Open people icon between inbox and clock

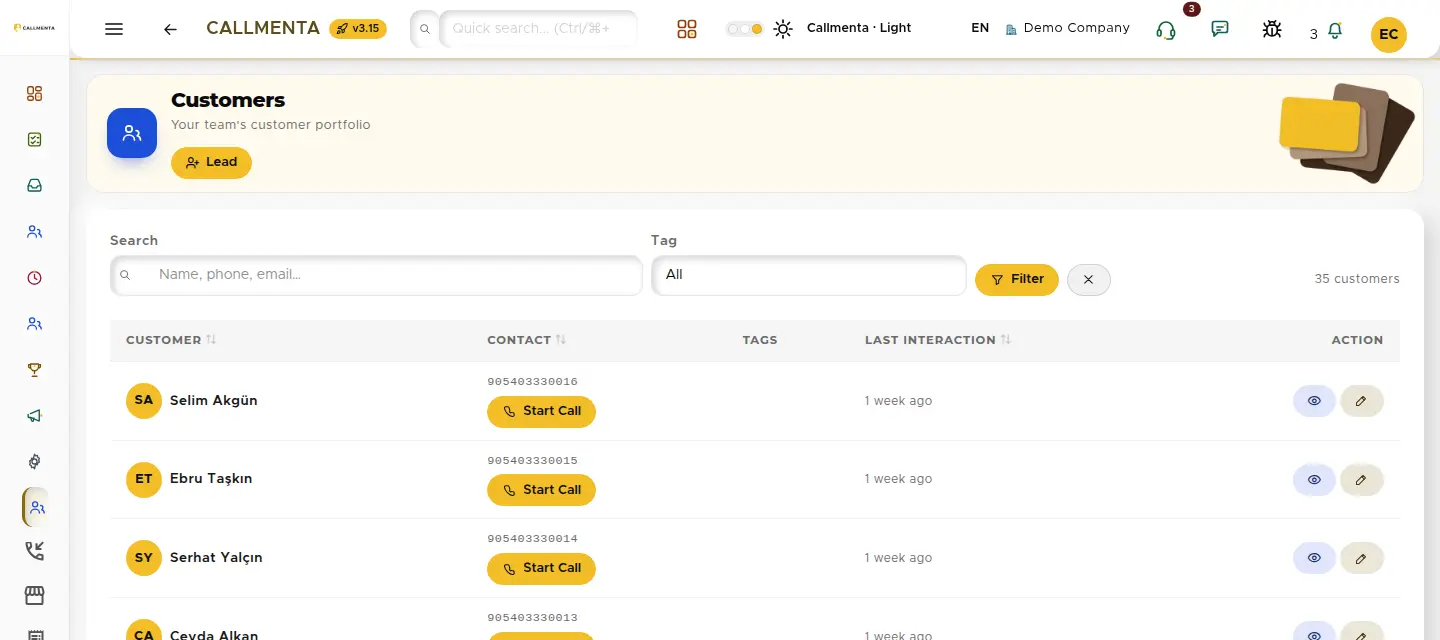click(35, 232)
